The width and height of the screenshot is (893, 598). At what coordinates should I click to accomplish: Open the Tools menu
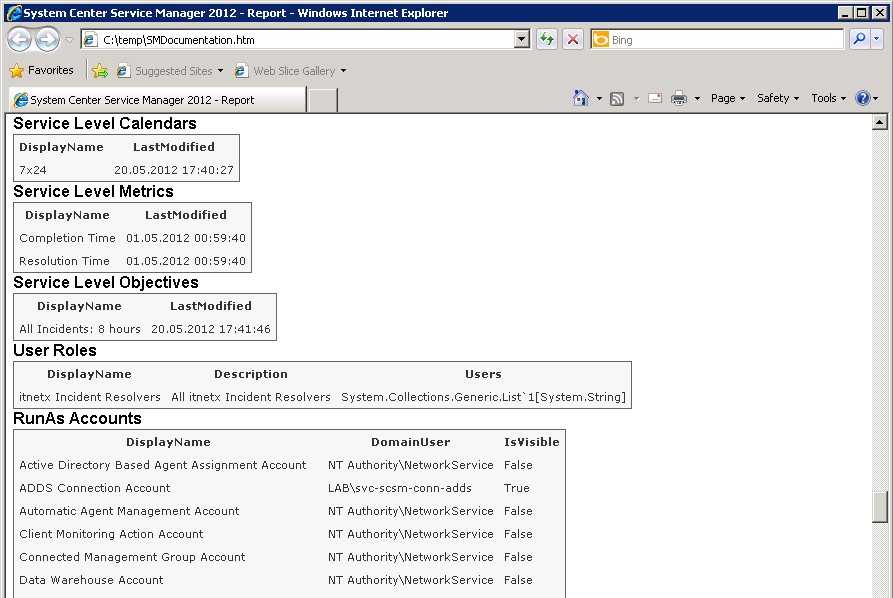coord(829,98)
